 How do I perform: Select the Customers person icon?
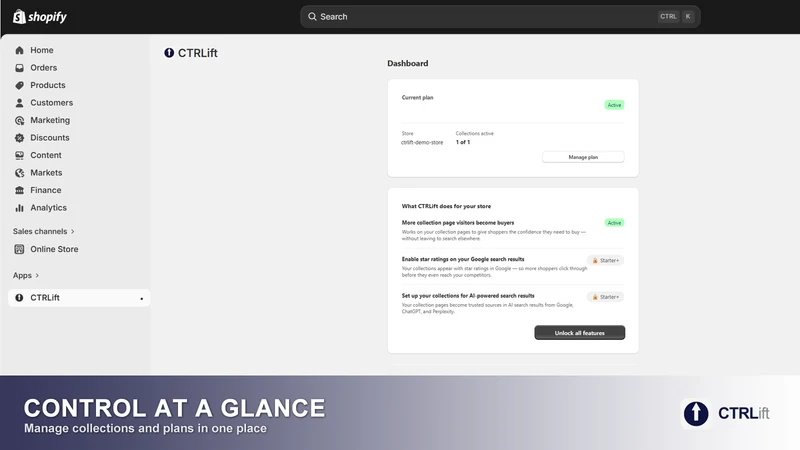tap(19, 103)
